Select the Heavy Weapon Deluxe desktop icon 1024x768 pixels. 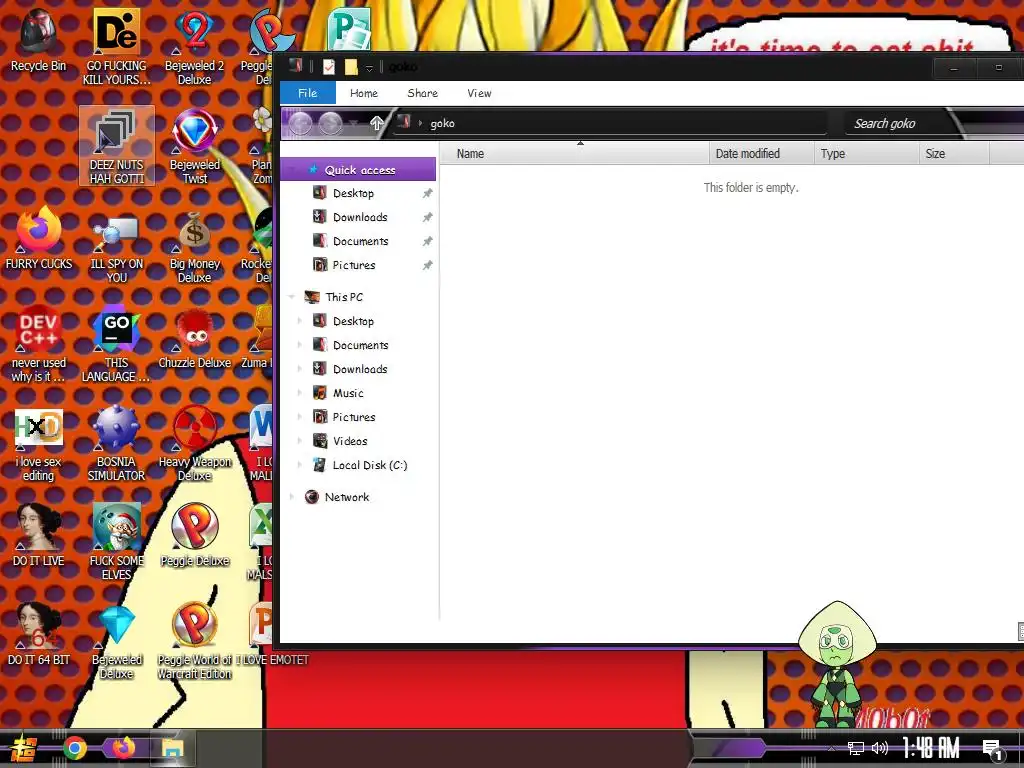tap(195, 444)
